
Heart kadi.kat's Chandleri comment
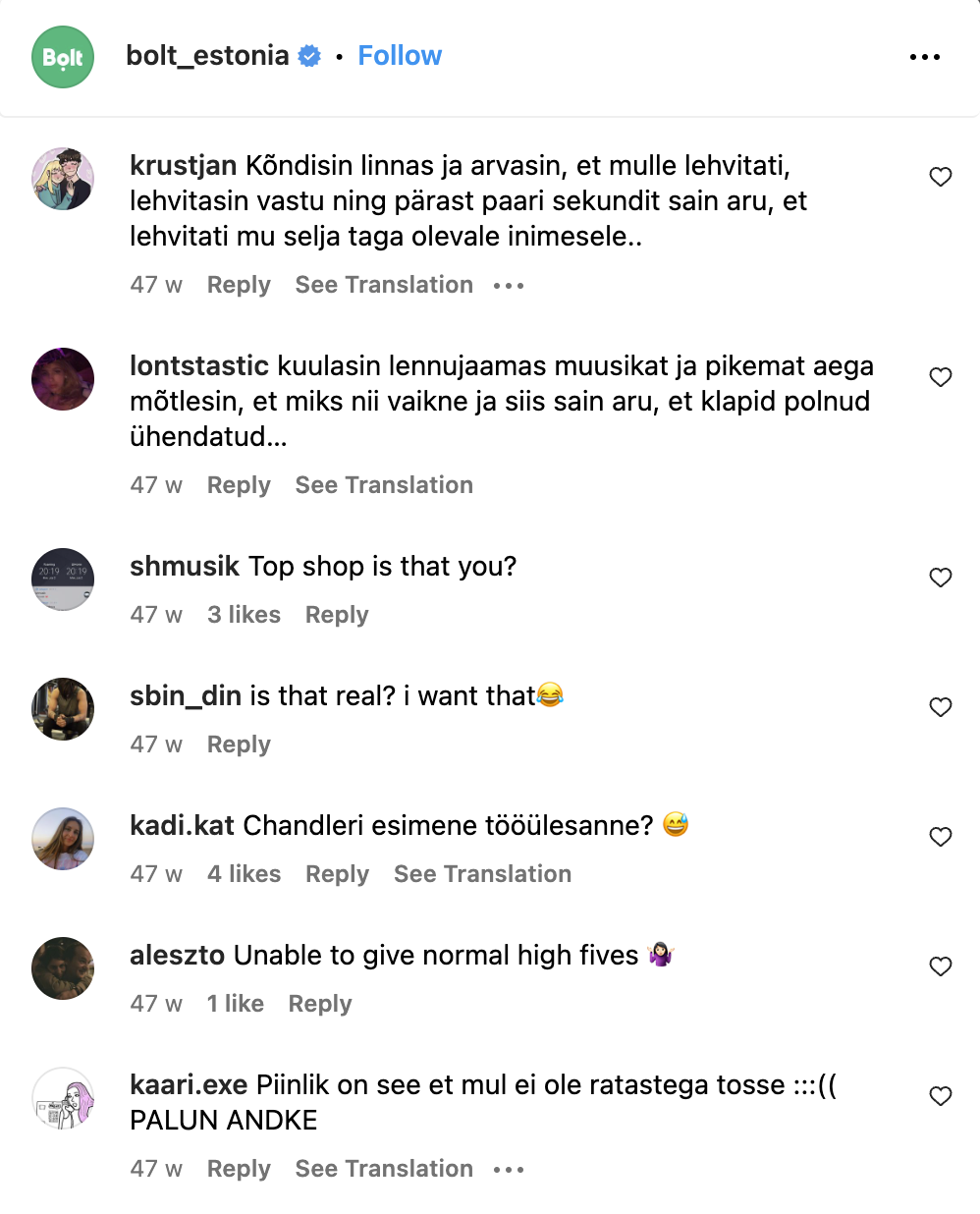[x=940, y=837]
